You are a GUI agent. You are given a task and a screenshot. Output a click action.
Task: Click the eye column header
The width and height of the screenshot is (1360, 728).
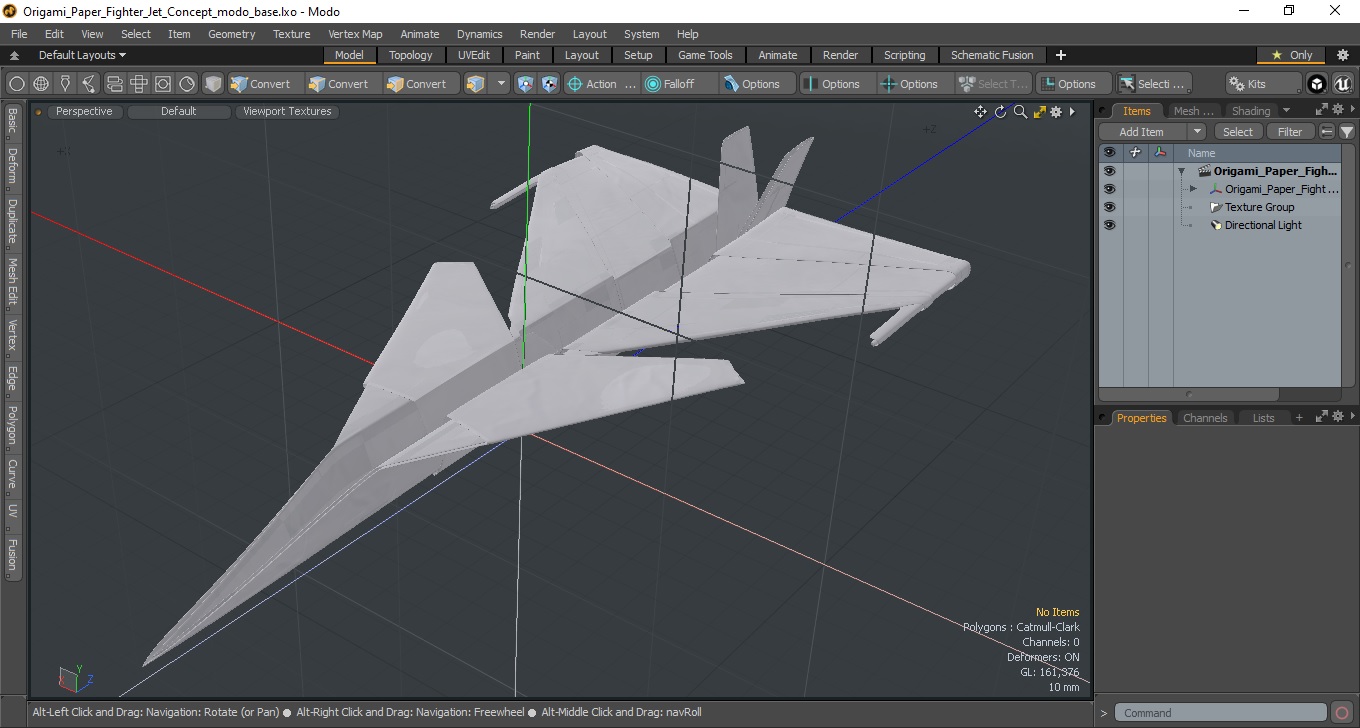tap(1109, 153)
